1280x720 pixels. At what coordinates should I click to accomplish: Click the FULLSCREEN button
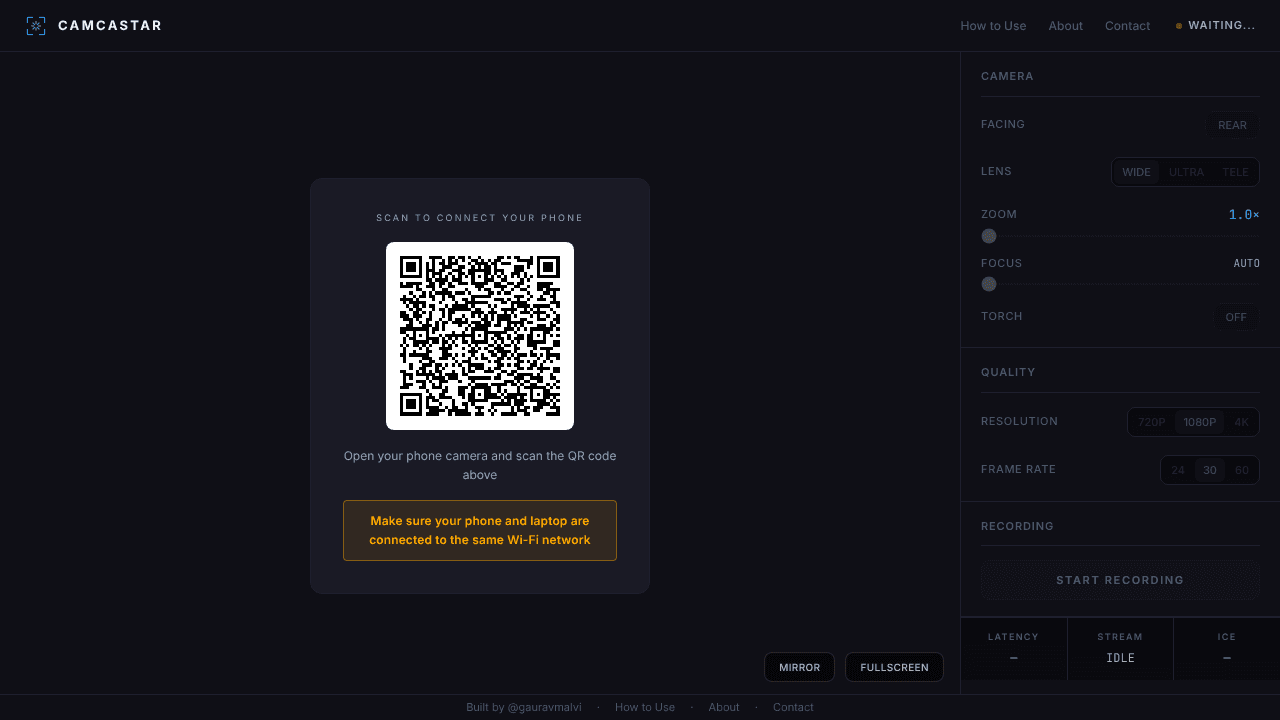(x=894, y=667)
